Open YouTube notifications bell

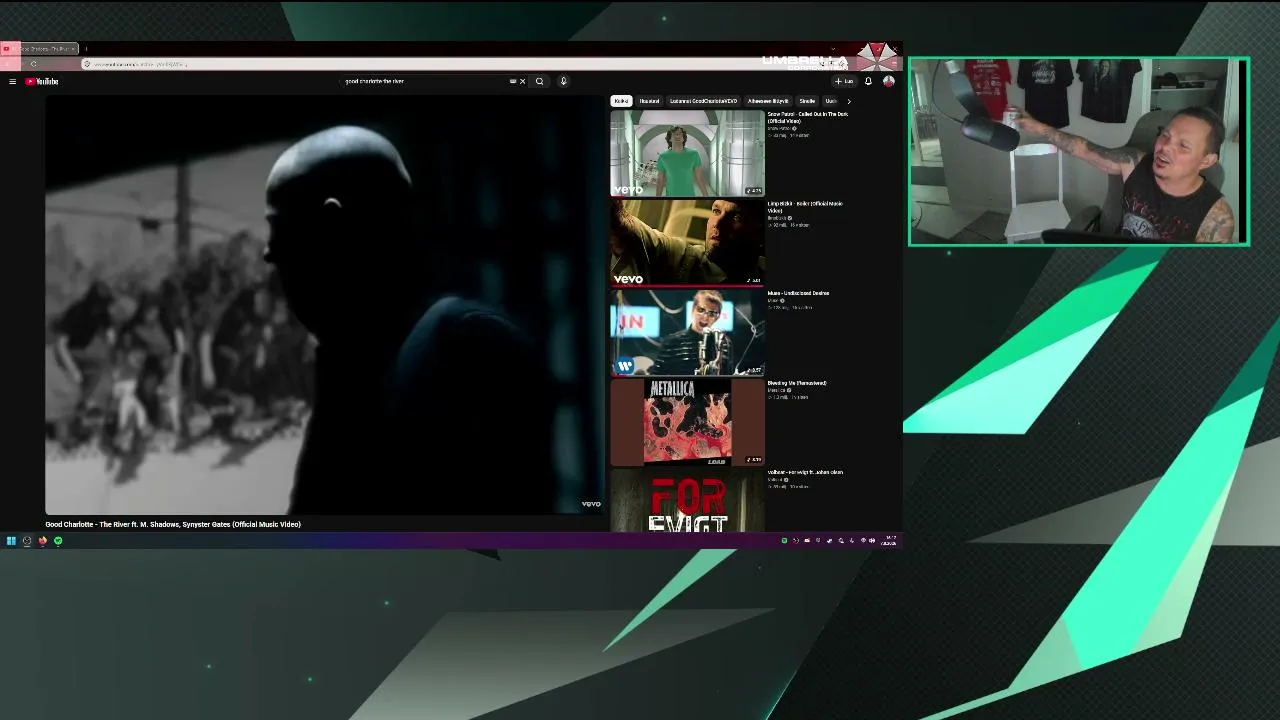[868, 81]
